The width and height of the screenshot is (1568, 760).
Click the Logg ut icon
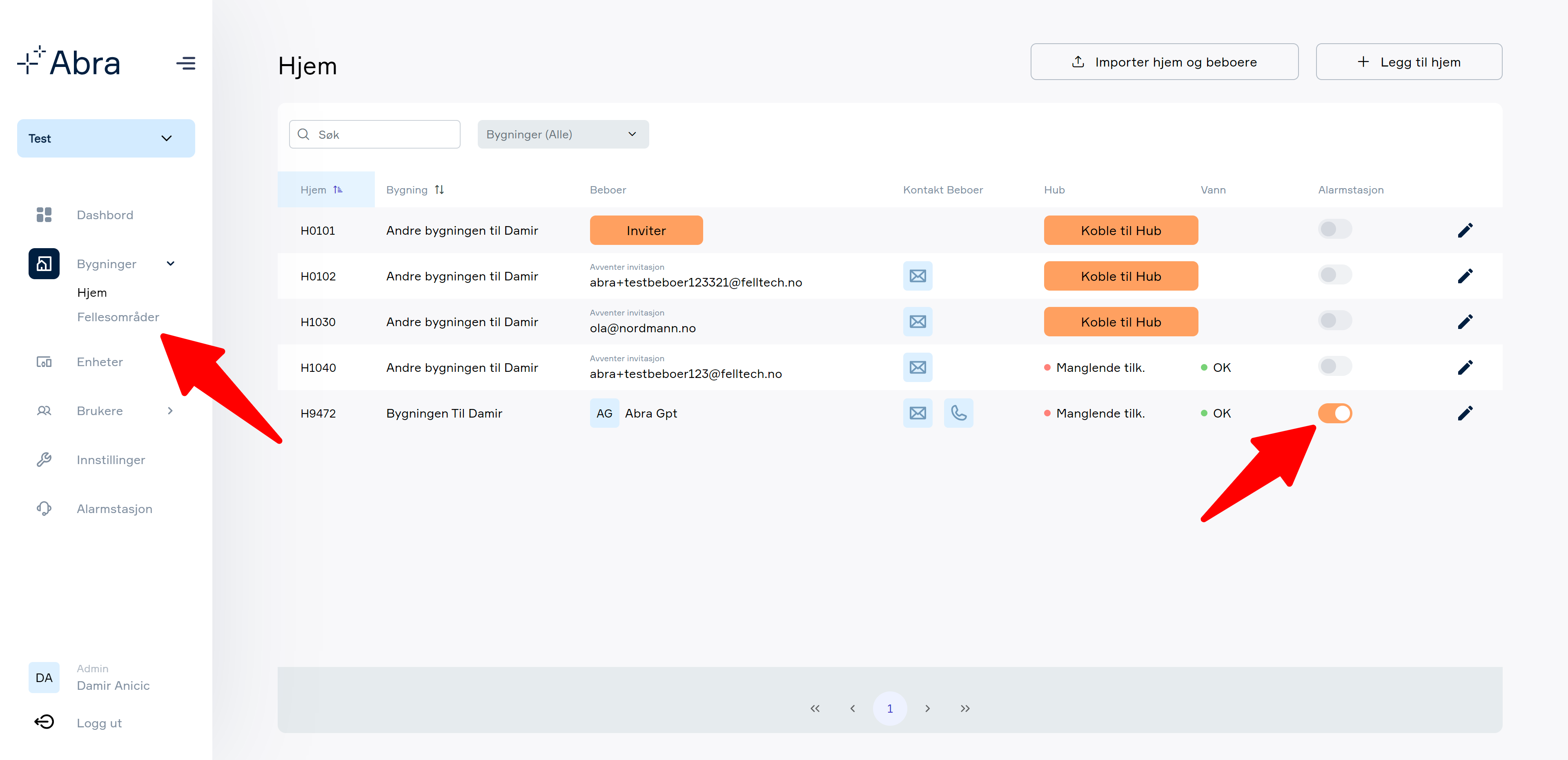pos(44,722)
